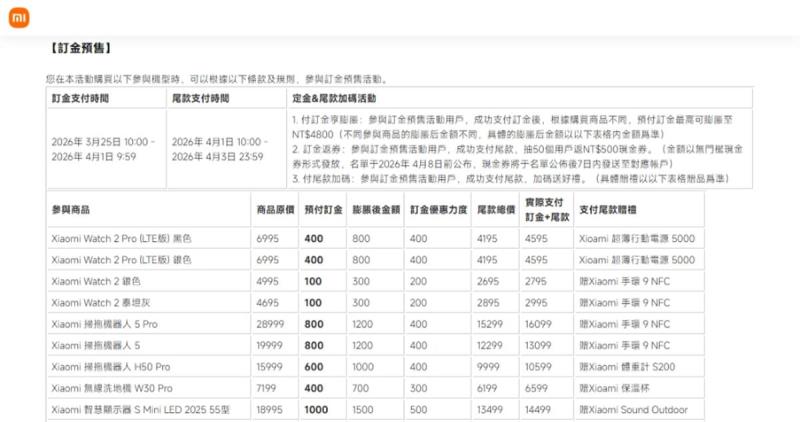Viewport: 800px width, 422px height.
Task: Select the 智慧顯示器 S Mini LED 2025 product
Action: [140, 410]
